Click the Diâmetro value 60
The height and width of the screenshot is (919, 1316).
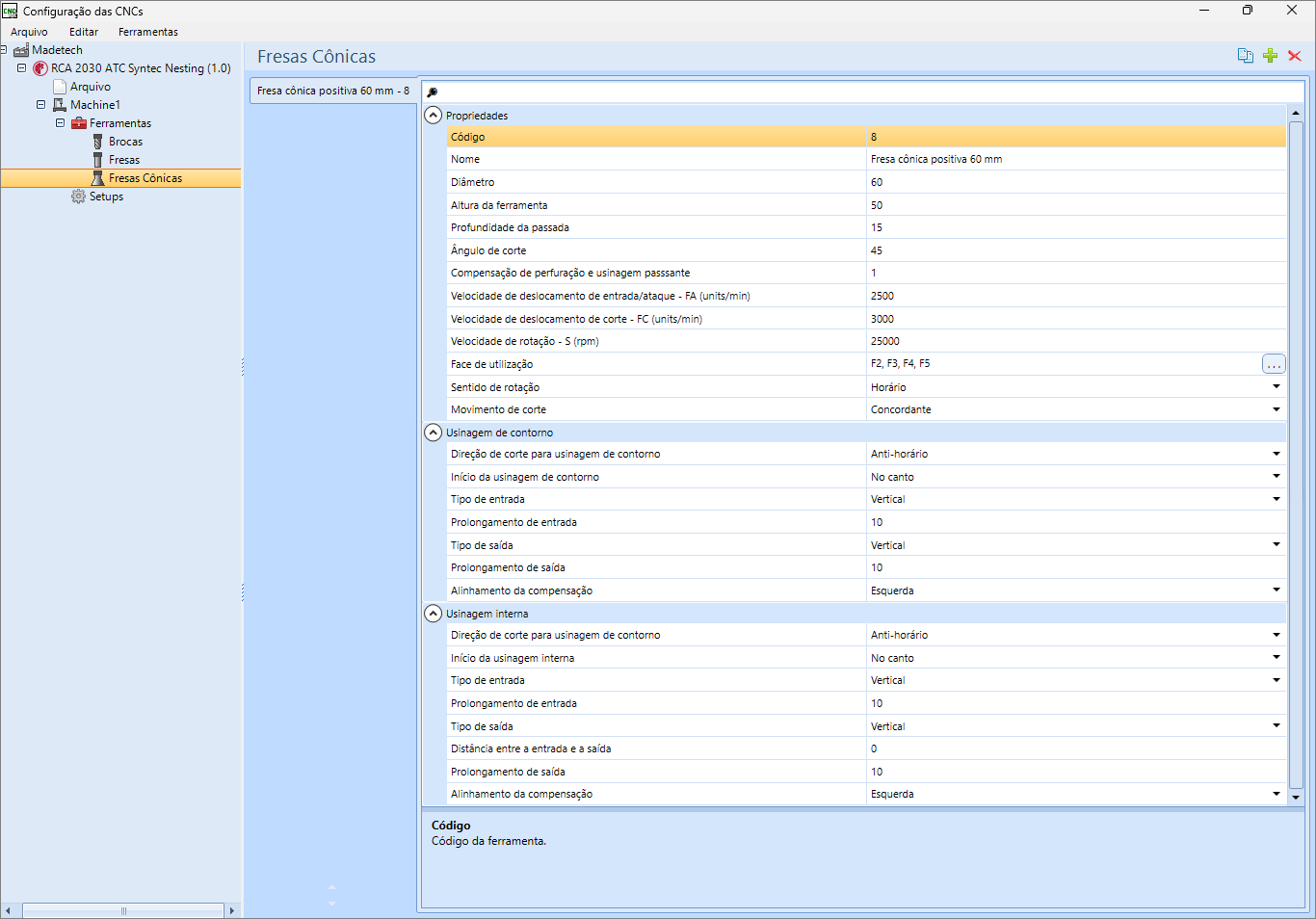point(1076,182)
